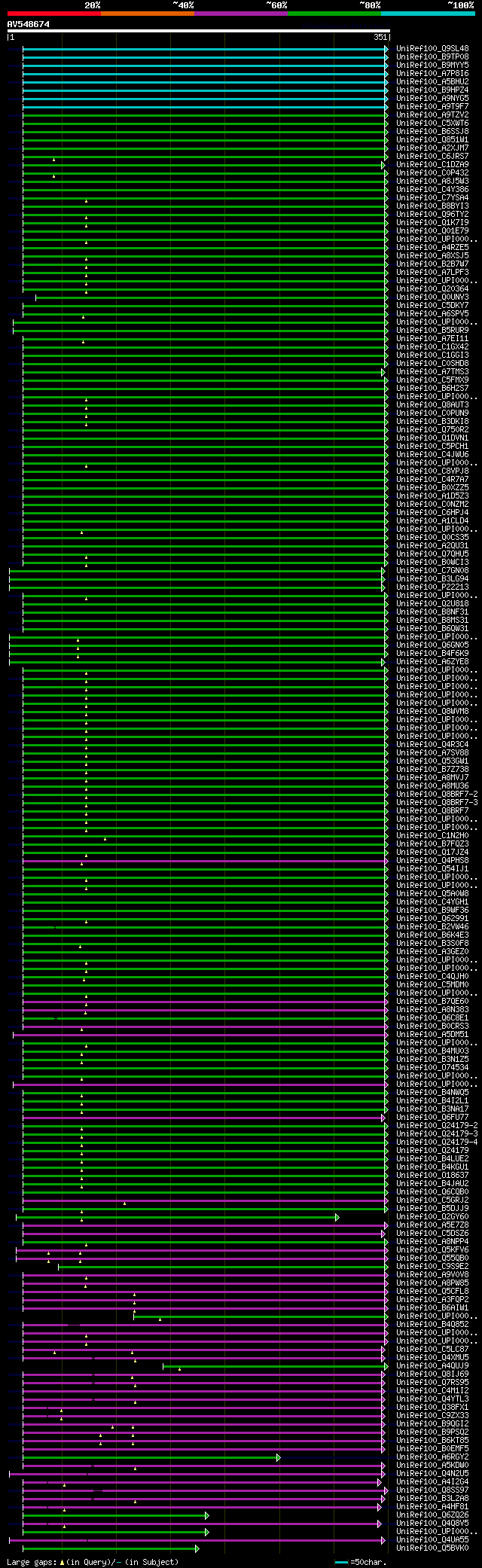Open hit UniRef100_C1DZA9
This screenshot has width=482, height=1568.
click(432, 165)
